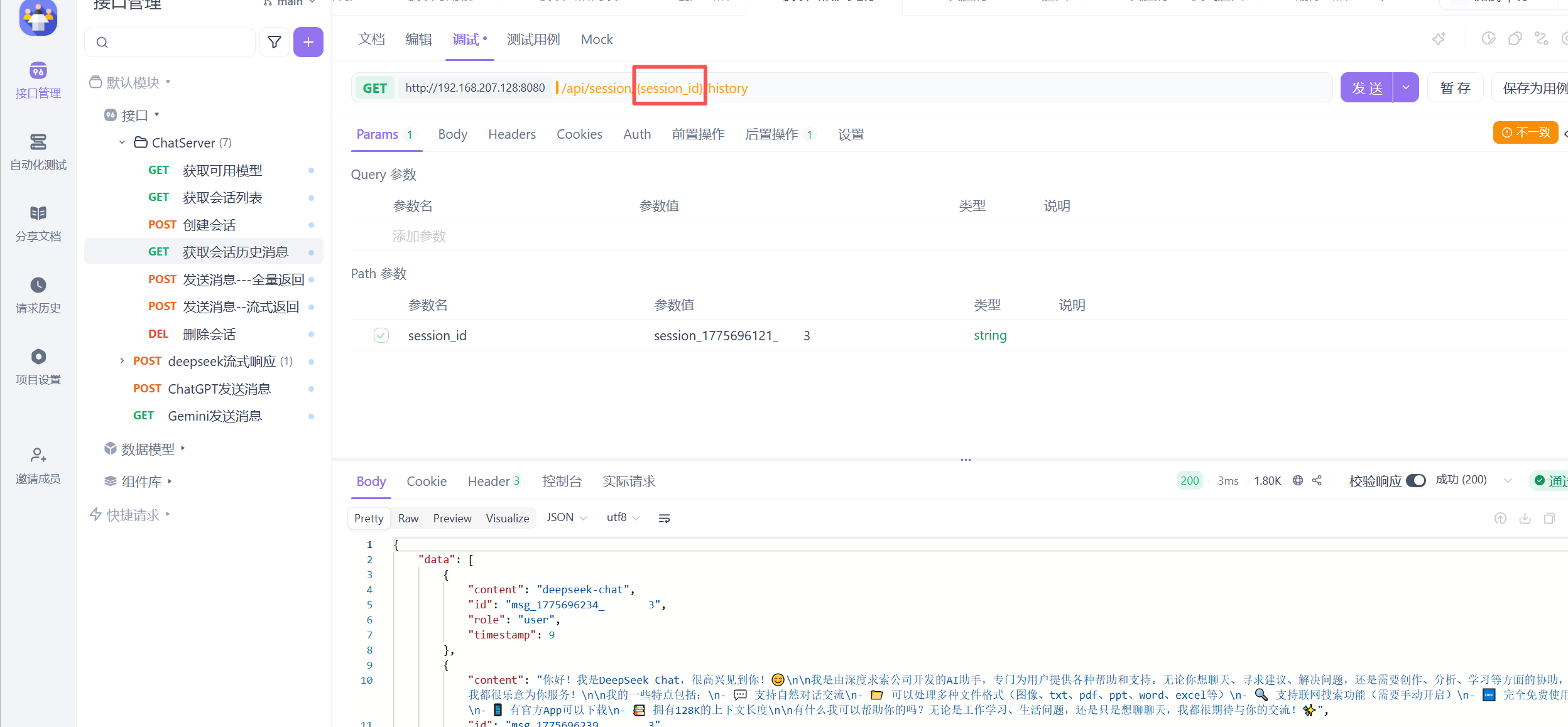1568x727 pixels.
Task: Switch to the Headers request tab
Action: pos(511,134)
